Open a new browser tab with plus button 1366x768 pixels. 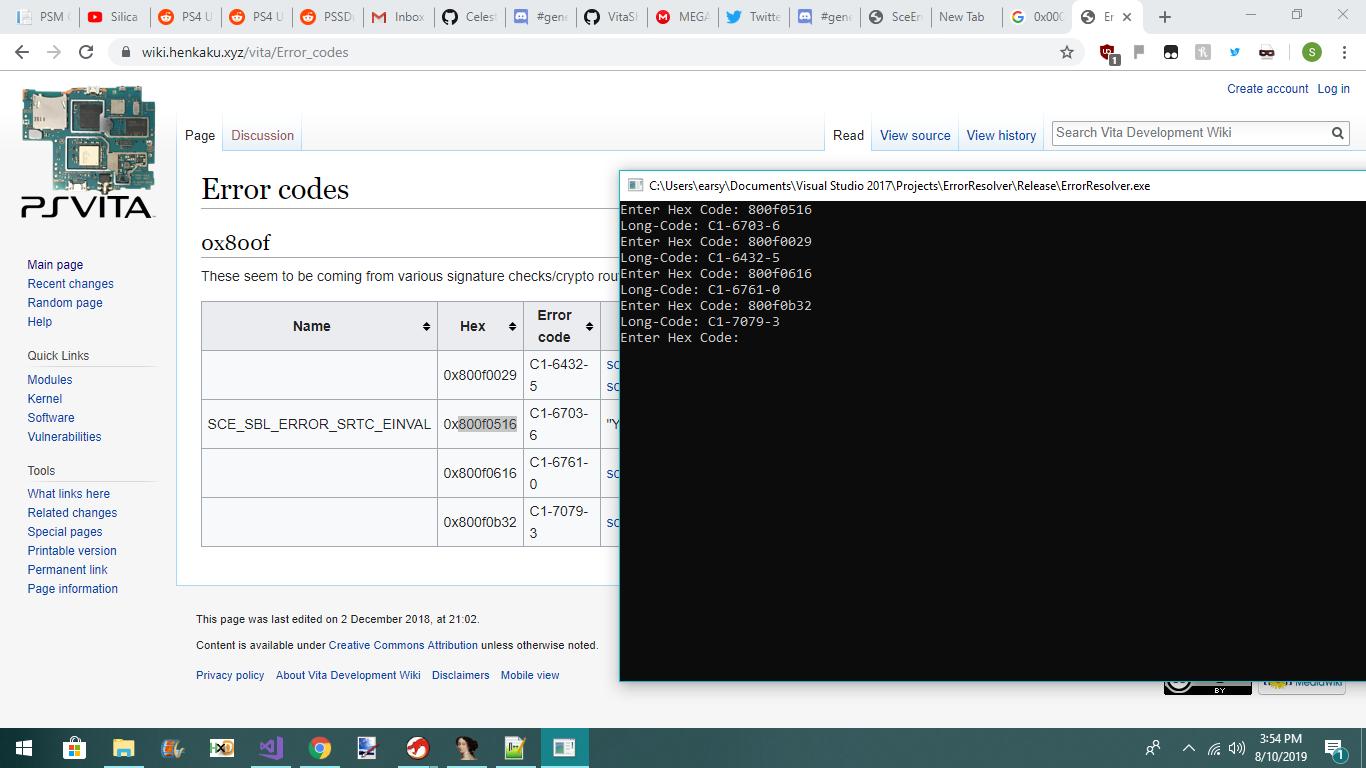1165,17
